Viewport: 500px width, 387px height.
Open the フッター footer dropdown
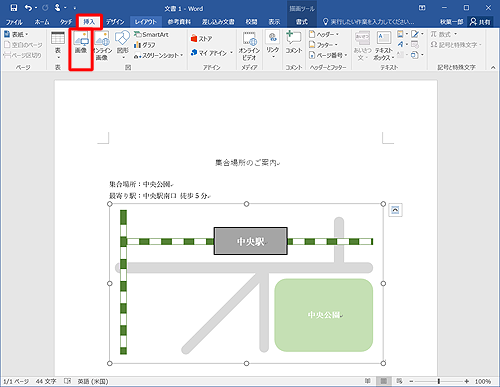323,45
